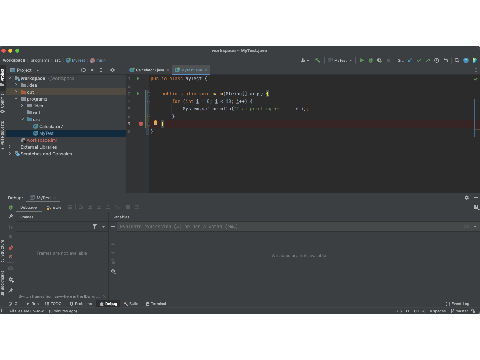Open the thread selector dropdown arrow
This screenshot has height=360, width=480.
104,227
